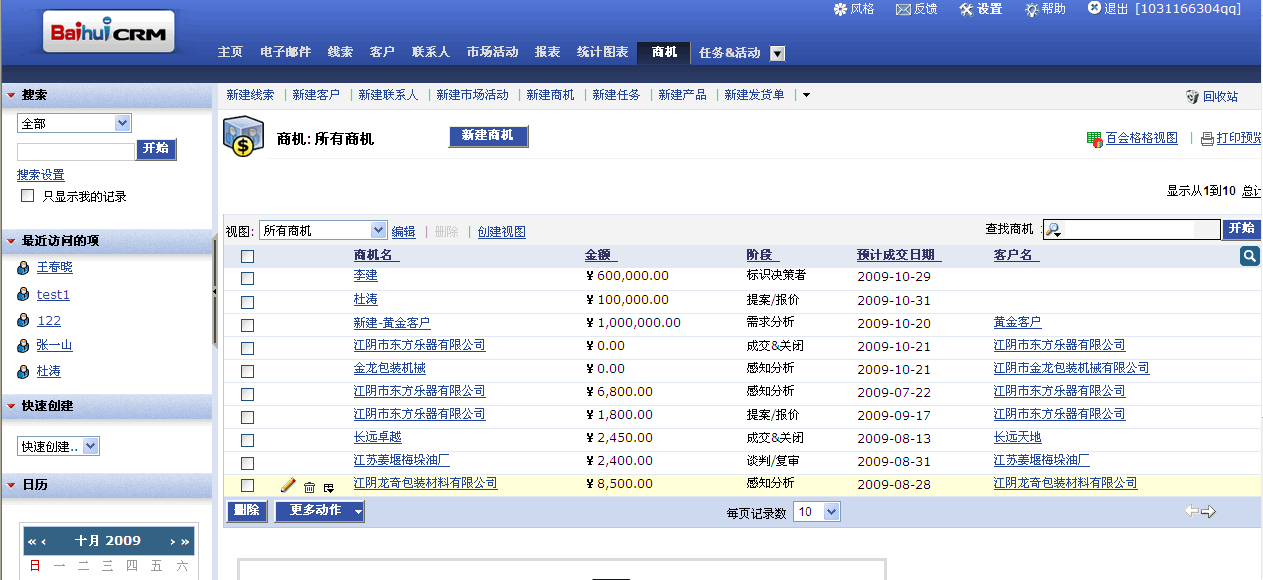Click the print preview printer icon
Screen dimensions: 1263x580
click(1207, 139)
